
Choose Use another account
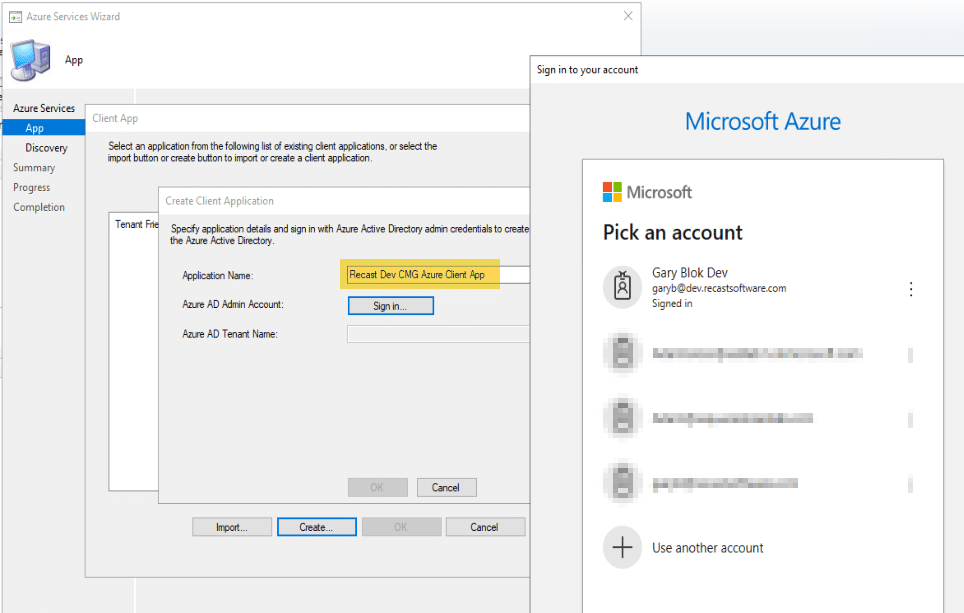(707, 548)
